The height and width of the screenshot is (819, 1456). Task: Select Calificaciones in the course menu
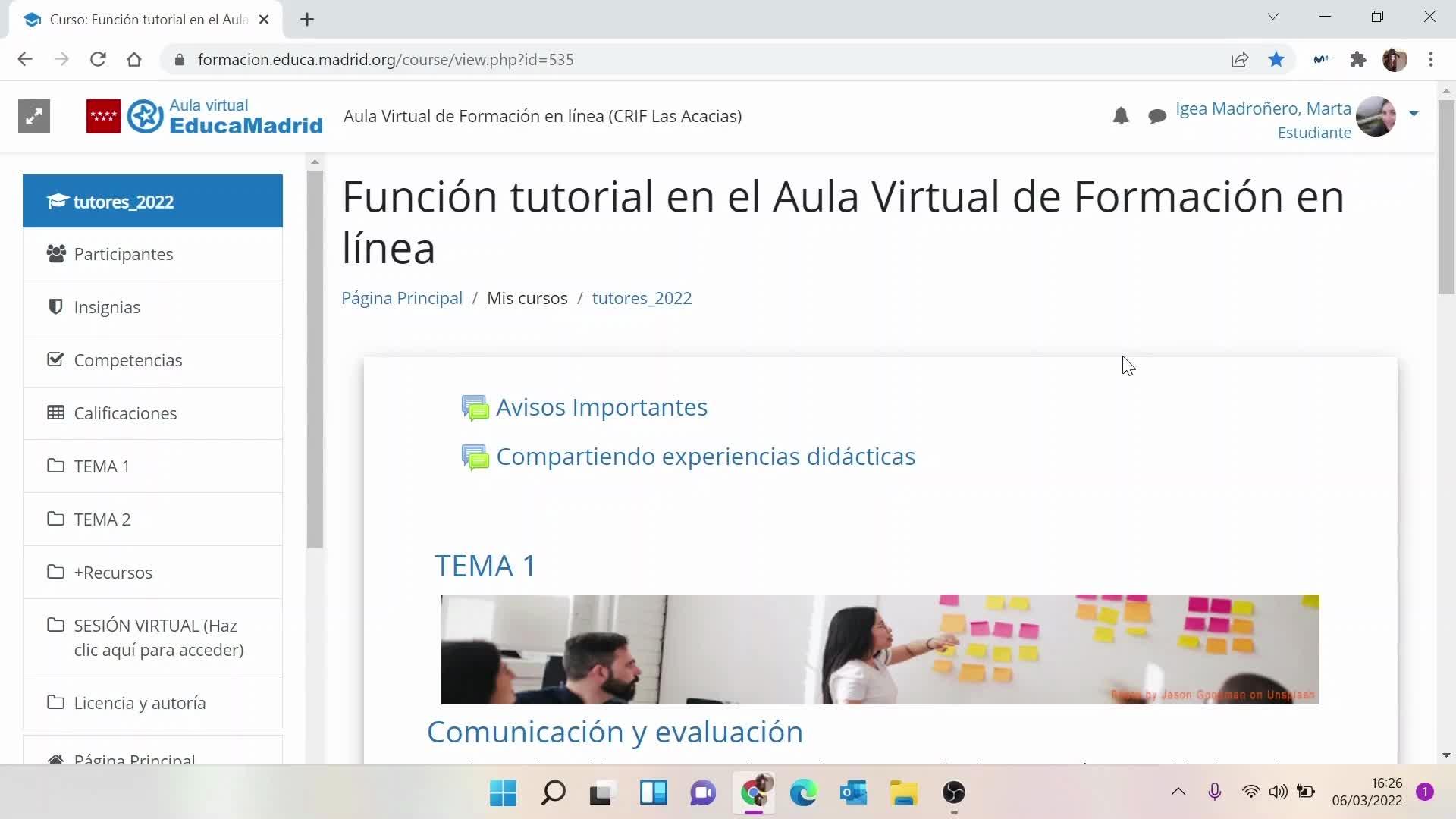coord(125,413)
